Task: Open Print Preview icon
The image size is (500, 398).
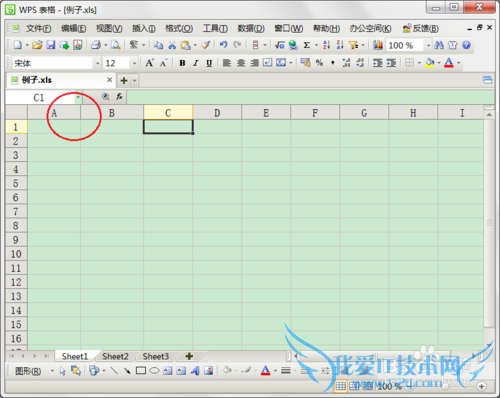Action: click(115, 45)
